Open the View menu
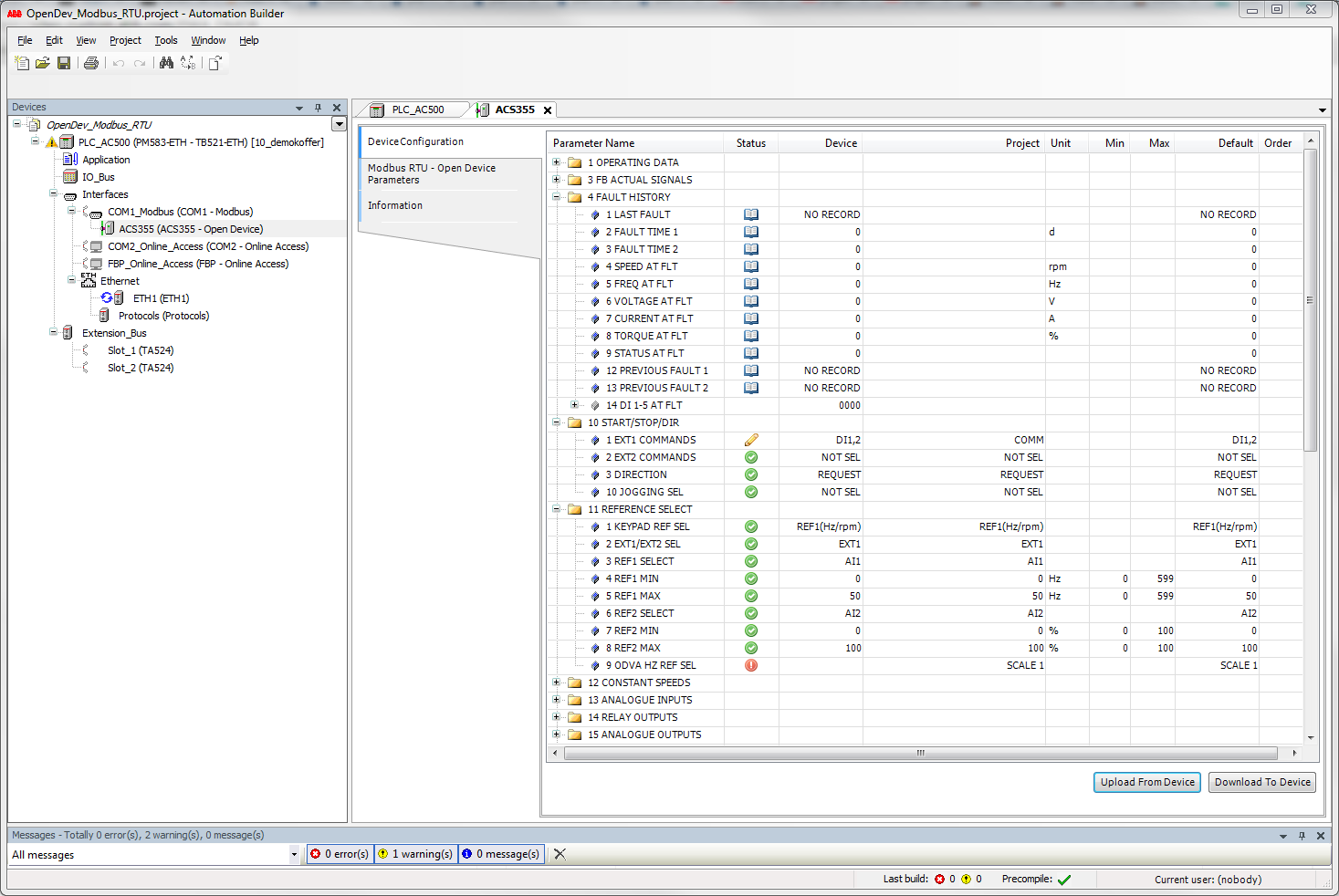1339x896 pixels. (86, 40)
